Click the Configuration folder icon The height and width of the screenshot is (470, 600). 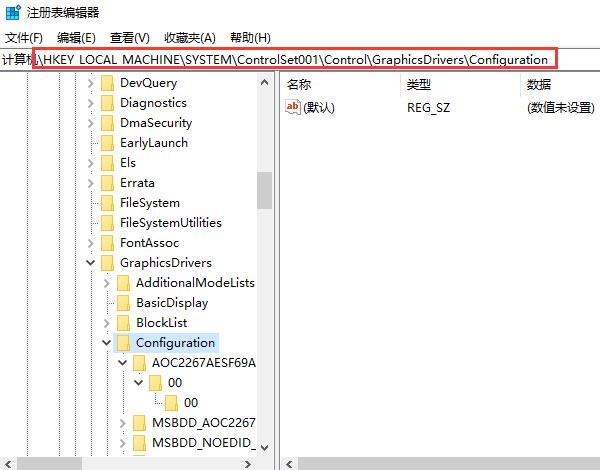[x=123, y=343]
